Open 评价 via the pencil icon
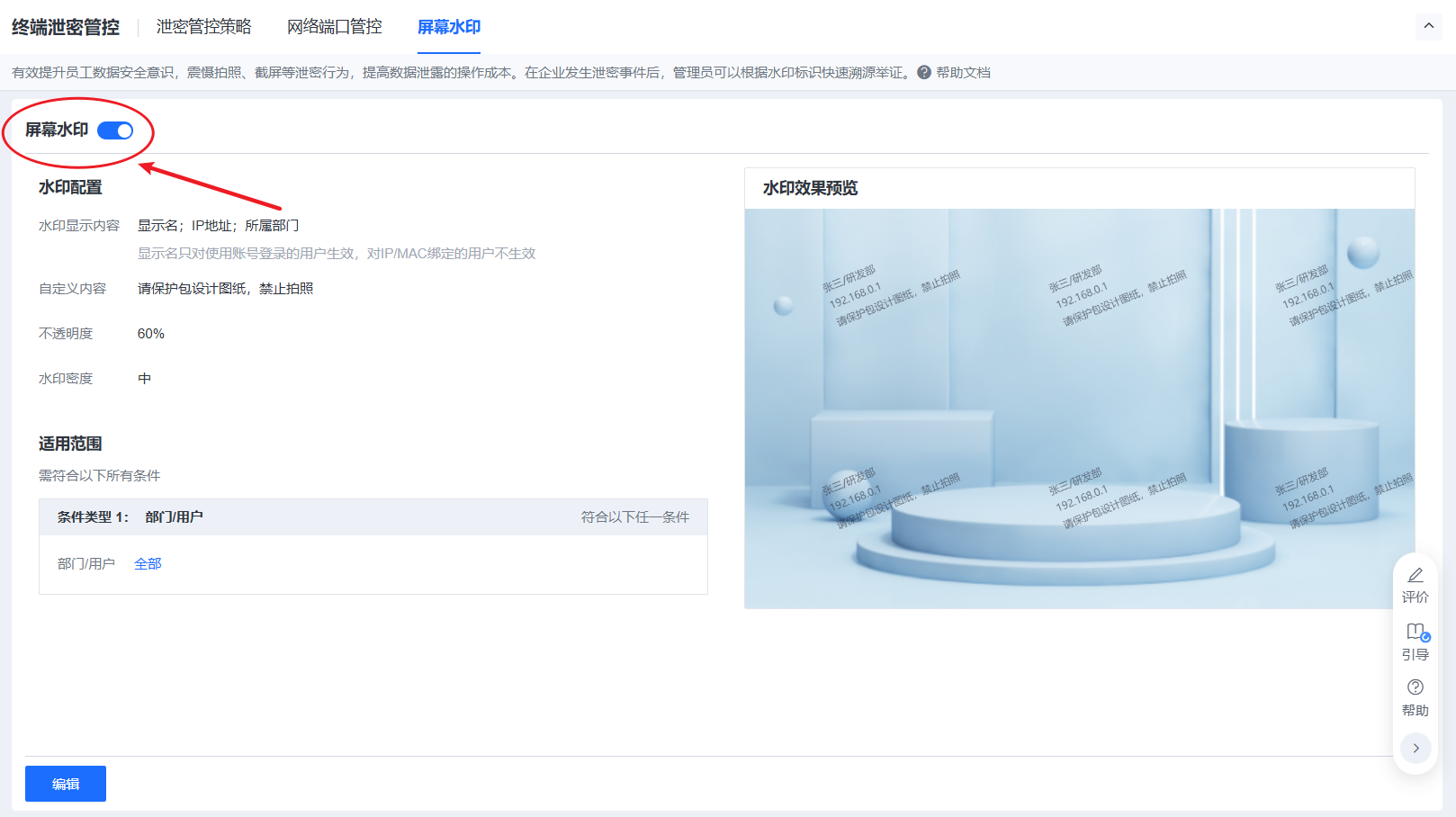 (x=1415, y=575)
